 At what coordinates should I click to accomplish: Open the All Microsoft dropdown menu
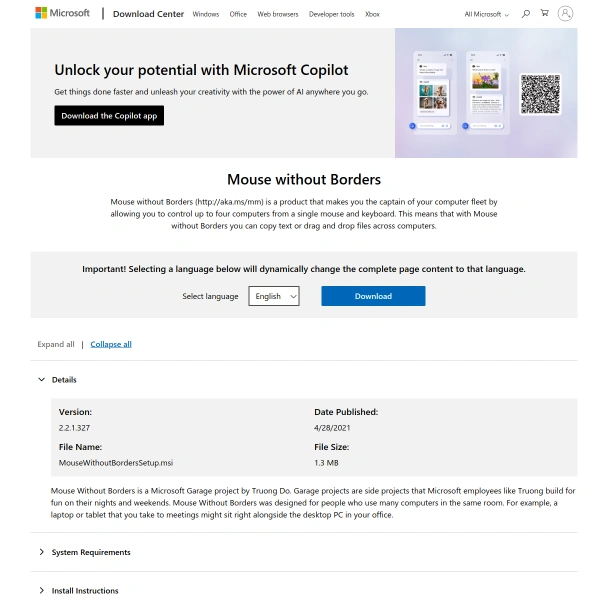pyautogui.click(x=487, y=15)
